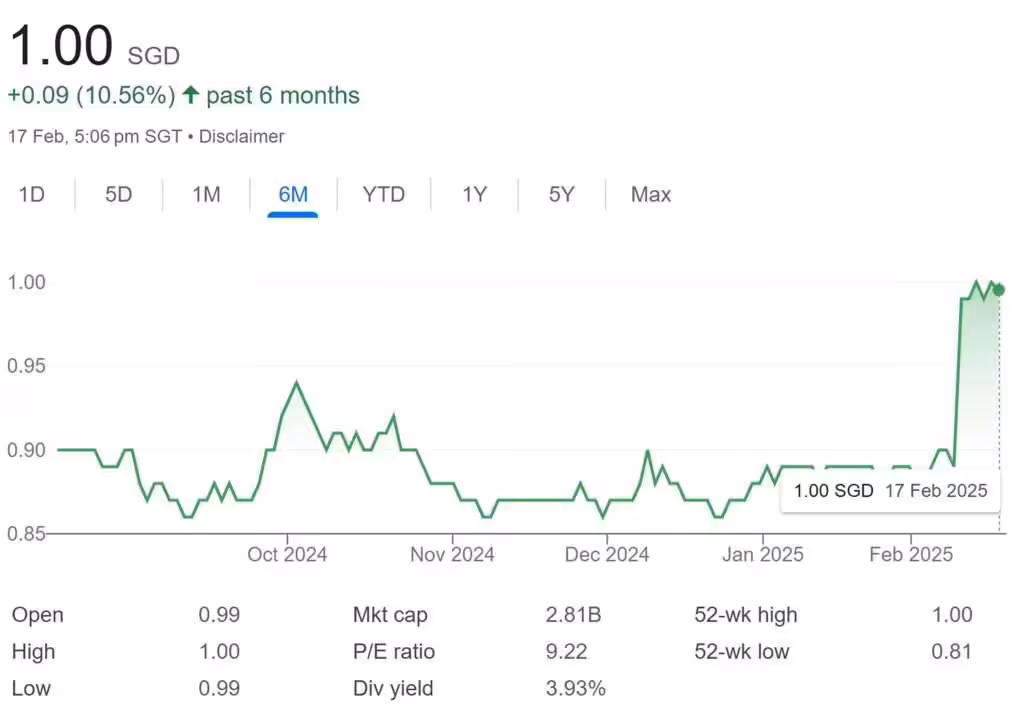Switch to the 1Y chart range
The image size is (1024, 704).
click(474, 195)
